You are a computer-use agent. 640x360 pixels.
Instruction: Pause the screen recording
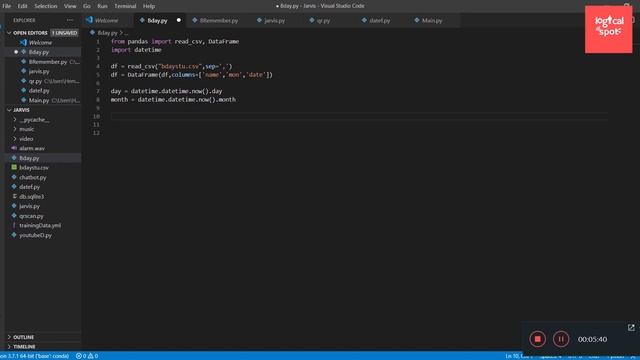[561, 339]
